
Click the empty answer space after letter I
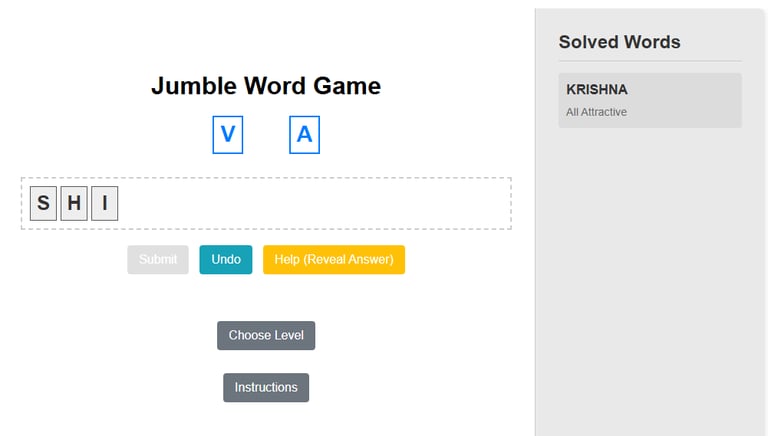click(x=313, y=203)
